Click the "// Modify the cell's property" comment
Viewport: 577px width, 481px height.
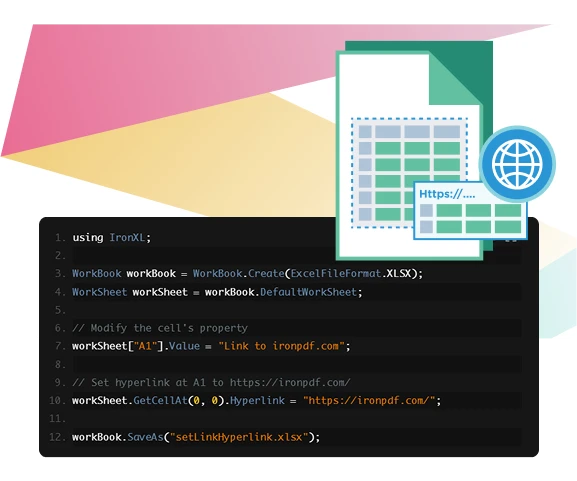pos(160,328)
